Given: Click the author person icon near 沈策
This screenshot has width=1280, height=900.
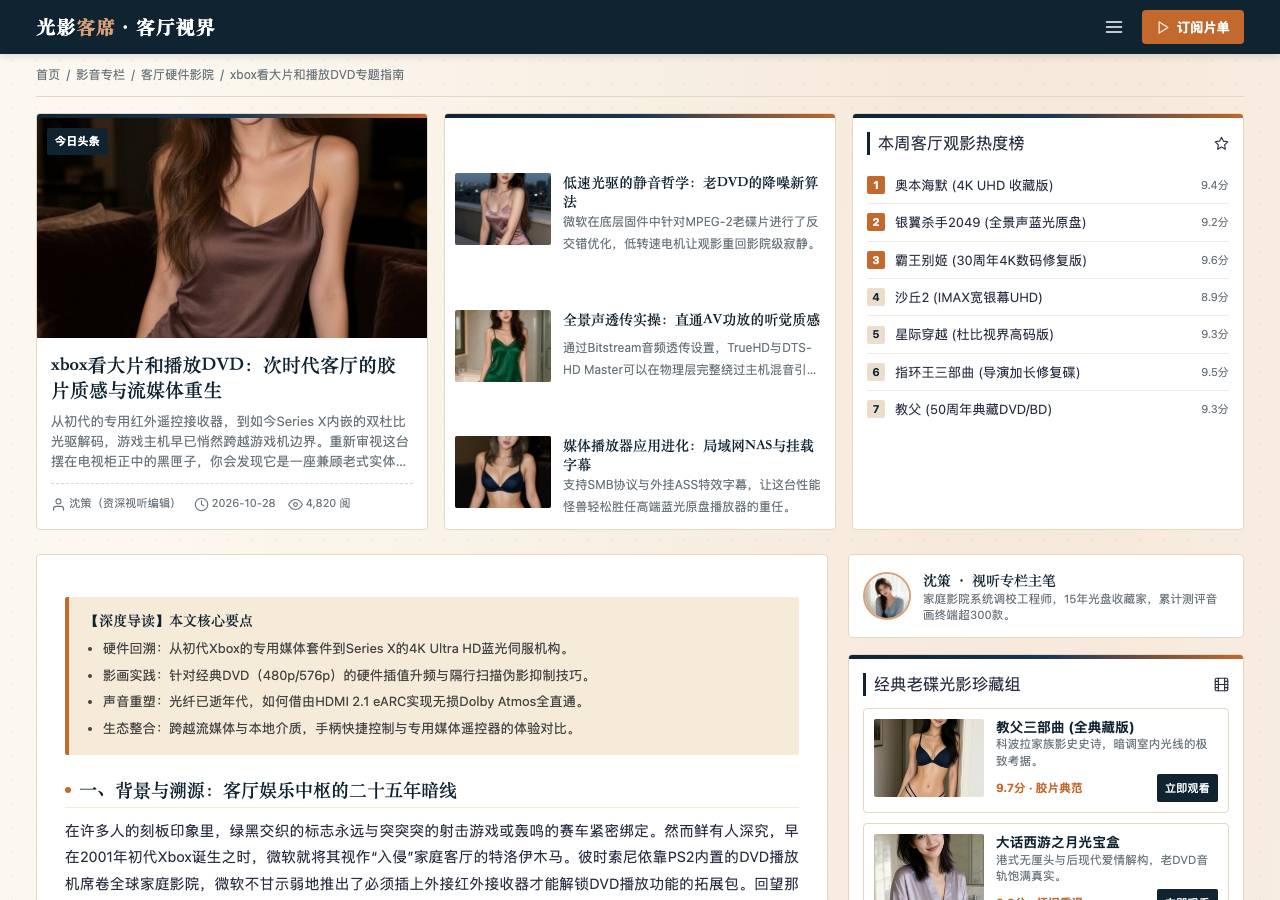Looking at the screenshot, I should (58, 504).
